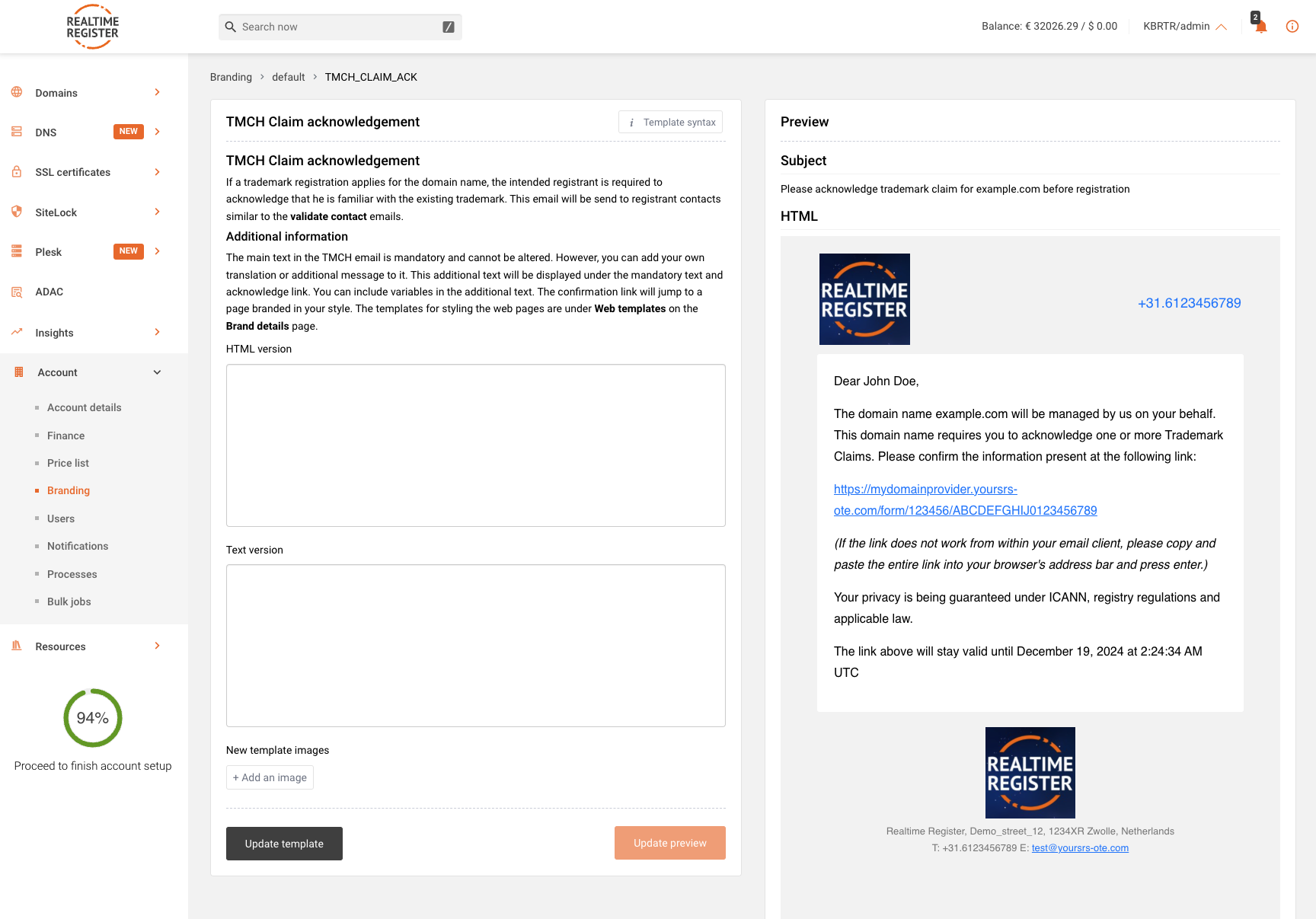The width and height of the screenshot is (1316, 919).
Task: Collapse the Account section chevron
Action: coord(158,372)
